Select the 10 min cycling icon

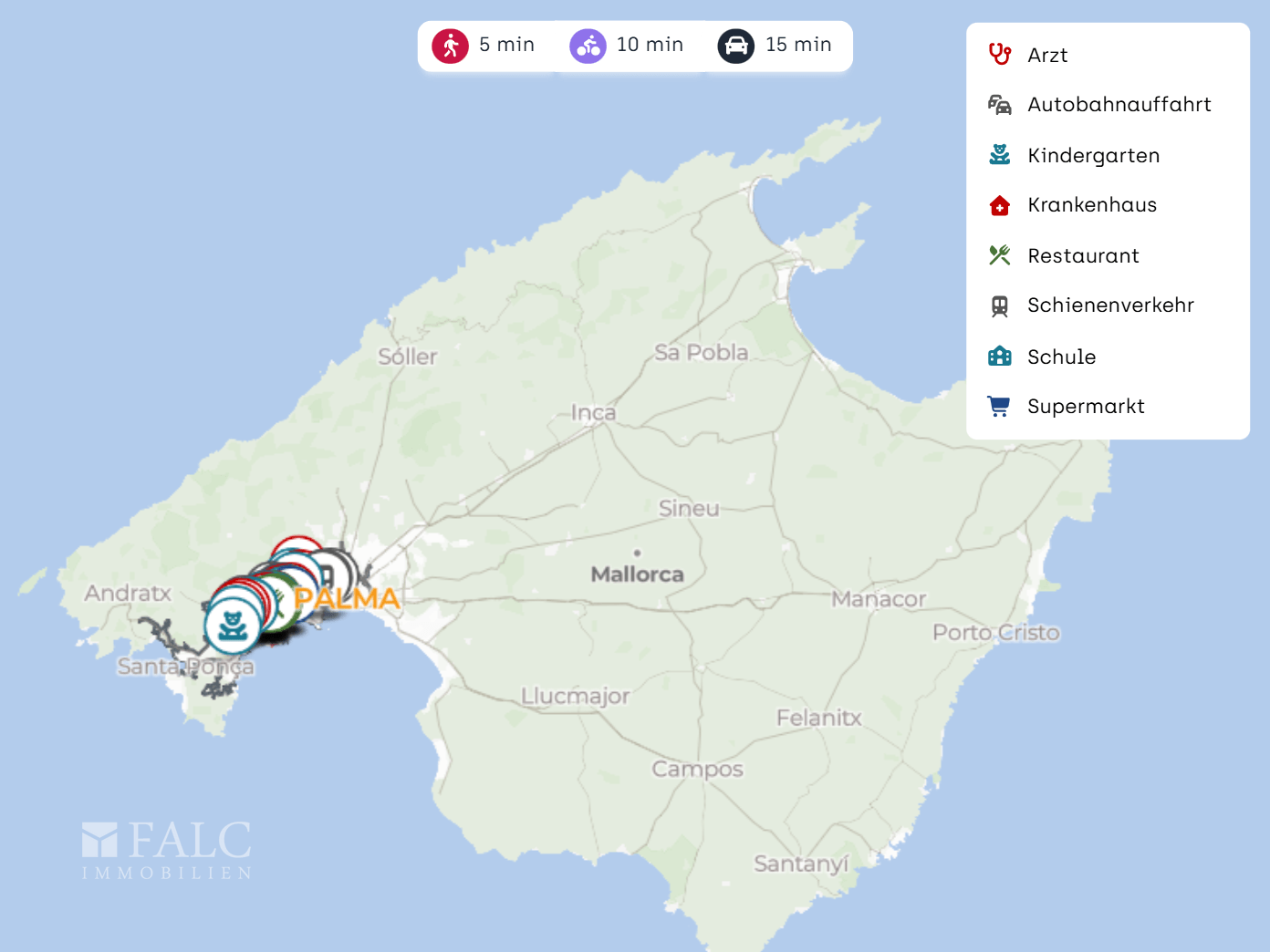click(x=588, y=46)
